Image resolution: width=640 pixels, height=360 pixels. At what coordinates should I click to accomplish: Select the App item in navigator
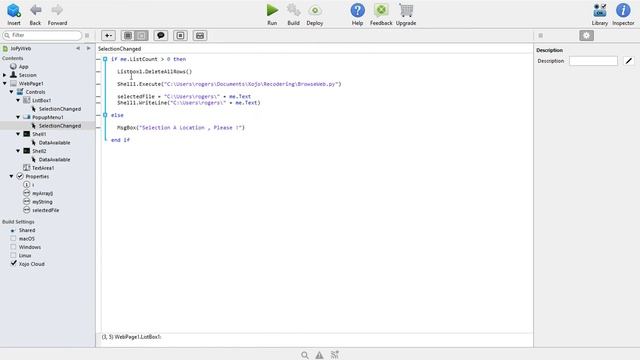click(24, 67)
